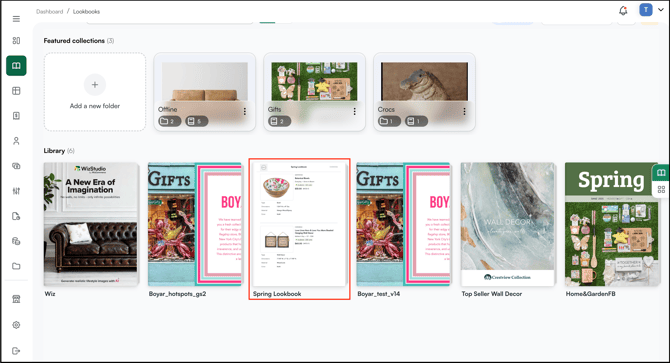670x363 pixels.
Task: Click the plus icon to add a folder
Action: tap(95, 85)
